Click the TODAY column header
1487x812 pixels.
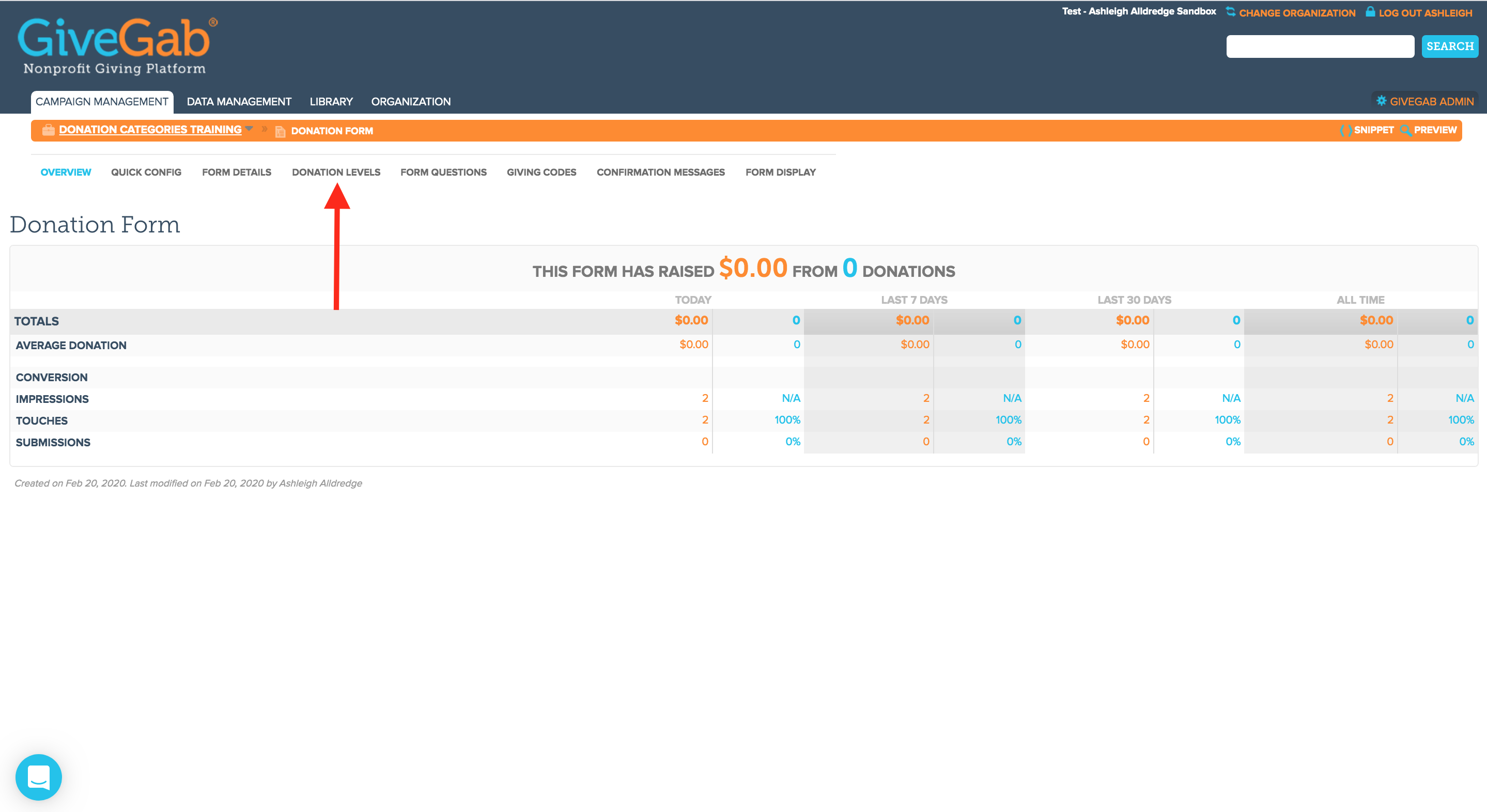(x=693, y=300)
